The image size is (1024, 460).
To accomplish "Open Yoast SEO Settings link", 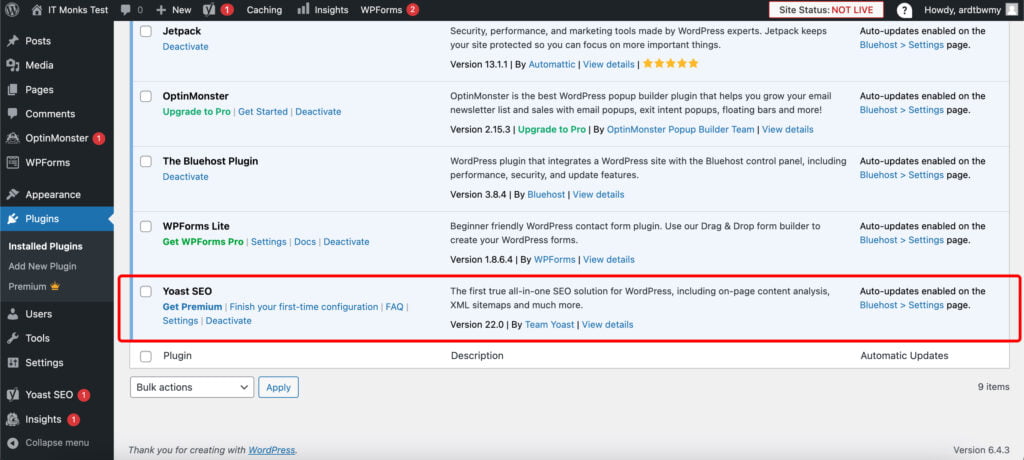I will [180, 321].
